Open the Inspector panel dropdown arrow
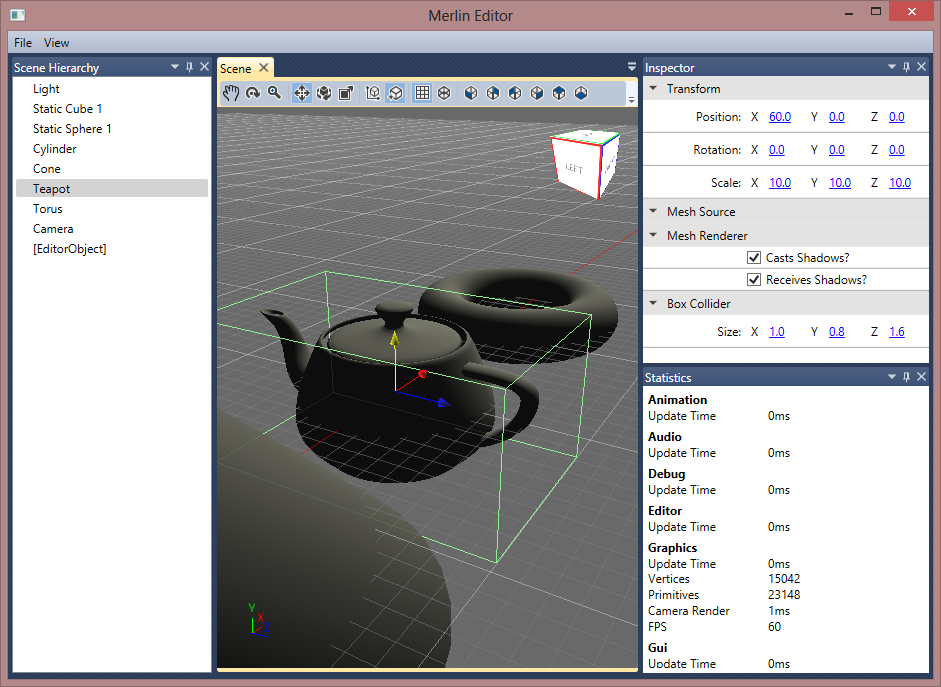 tap(892, 67)
